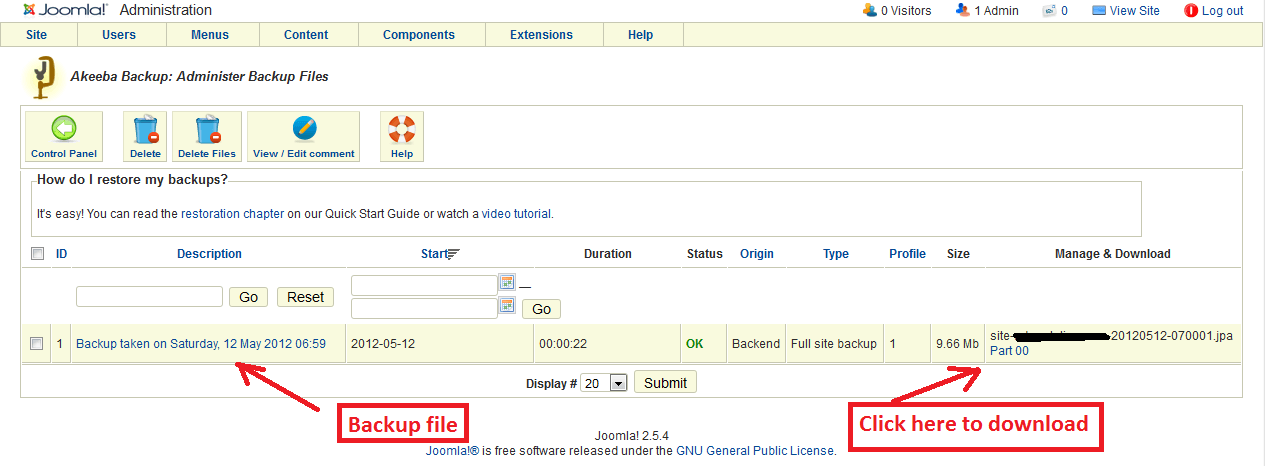Sort table by Type column header

(x=836, y=254)
